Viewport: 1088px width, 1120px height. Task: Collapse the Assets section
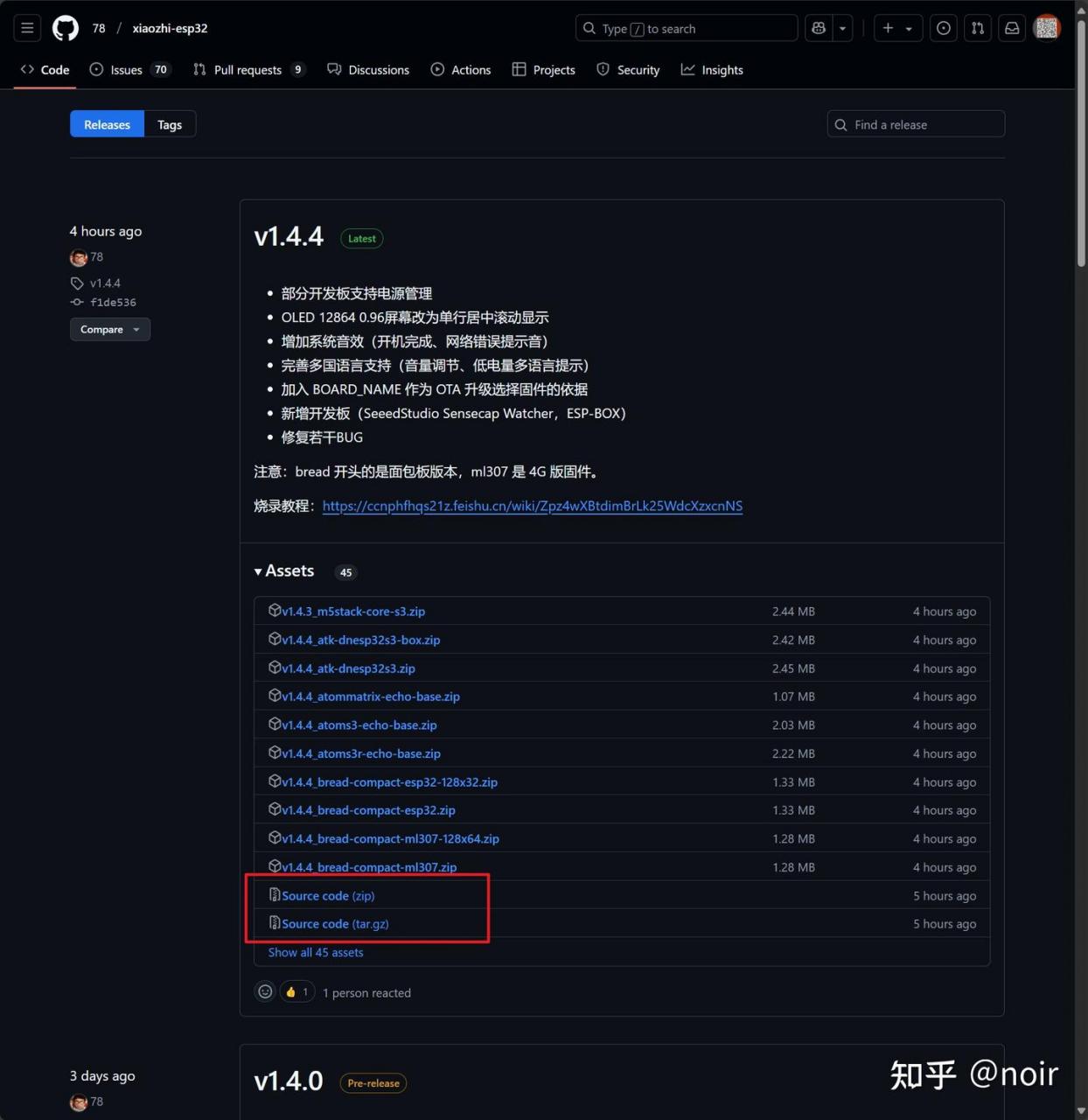284,570
